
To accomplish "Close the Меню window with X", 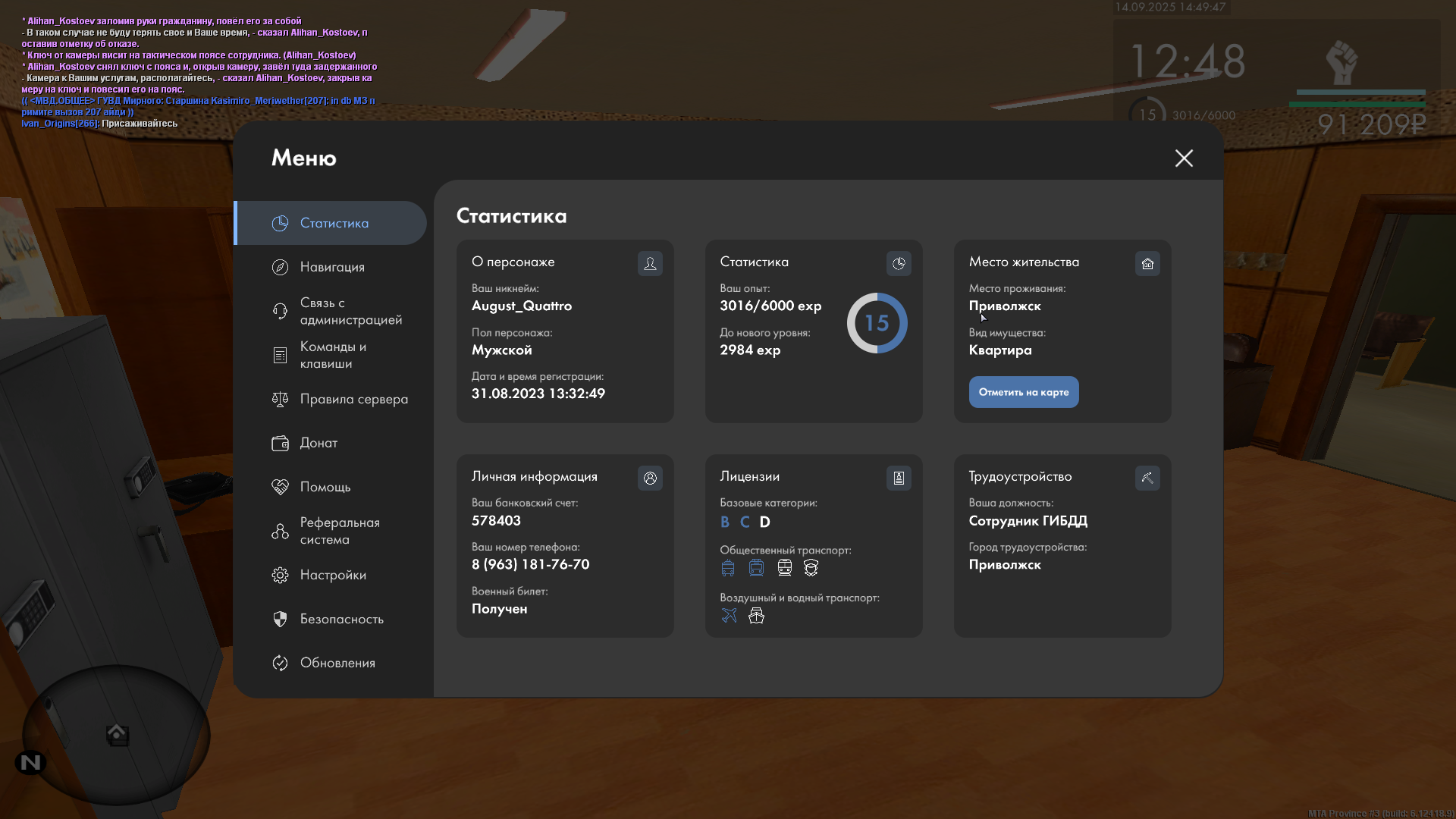I will pyautogui.click(x=1184, y=158).
